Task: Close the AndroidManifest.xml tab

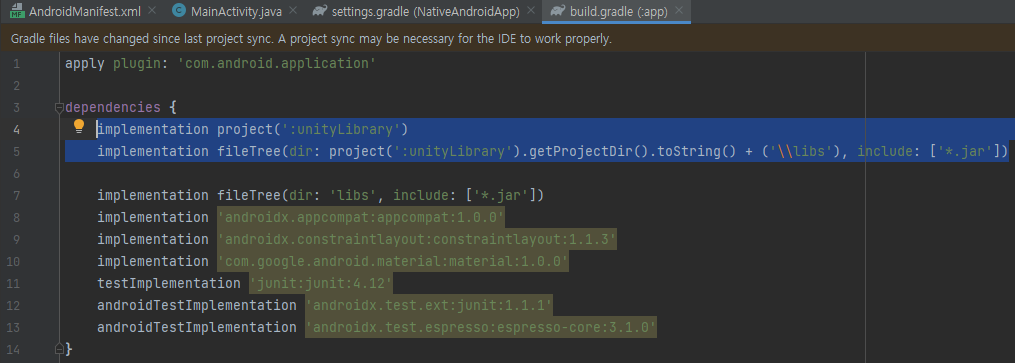Action: [x=152, y=11]
